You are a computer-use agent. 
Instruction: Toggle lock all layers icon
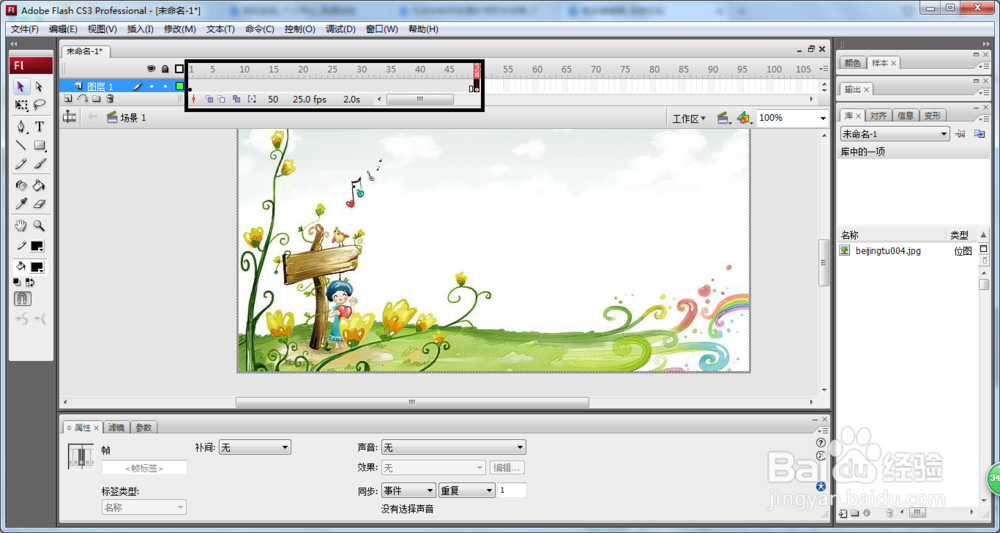tap(165, 69)
